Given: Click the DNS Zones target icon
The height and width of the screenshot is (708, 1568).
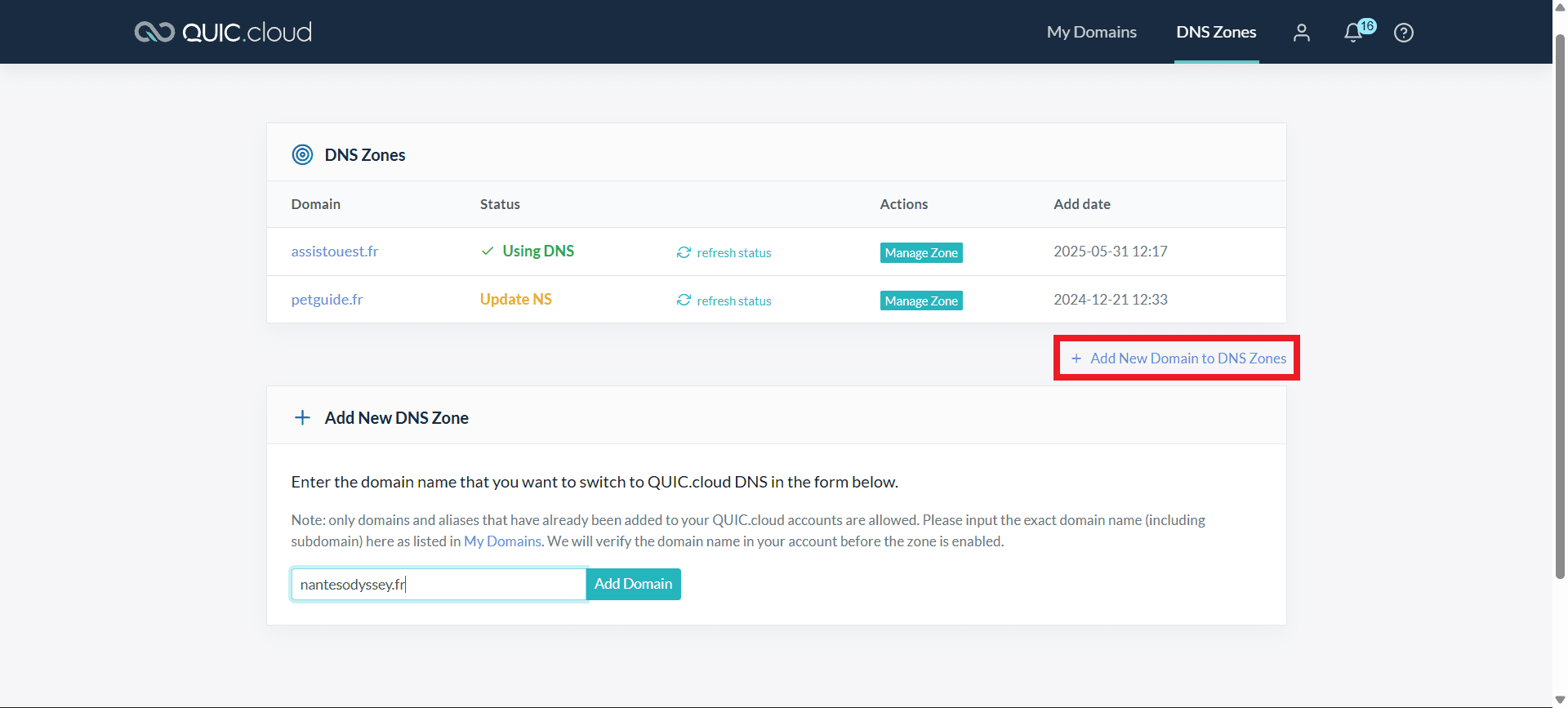Looking at the screenshot, I should (302, 155).
